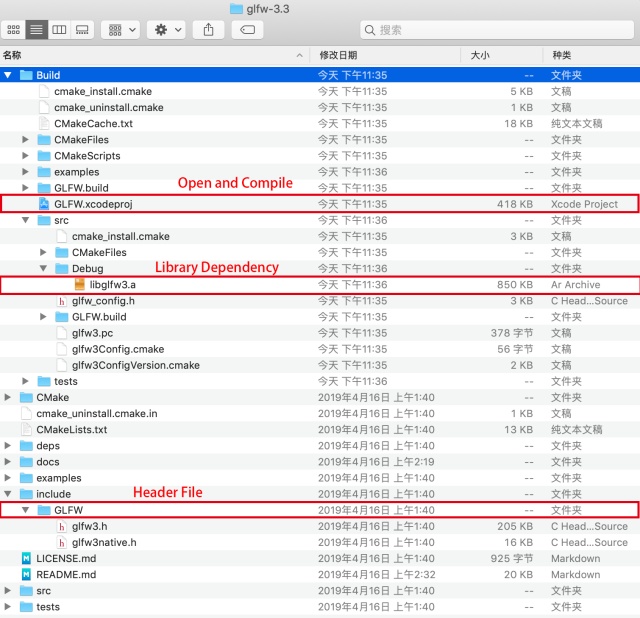Expand the docs folder
This screenshot has width=640, height=618.
point(7,462)
